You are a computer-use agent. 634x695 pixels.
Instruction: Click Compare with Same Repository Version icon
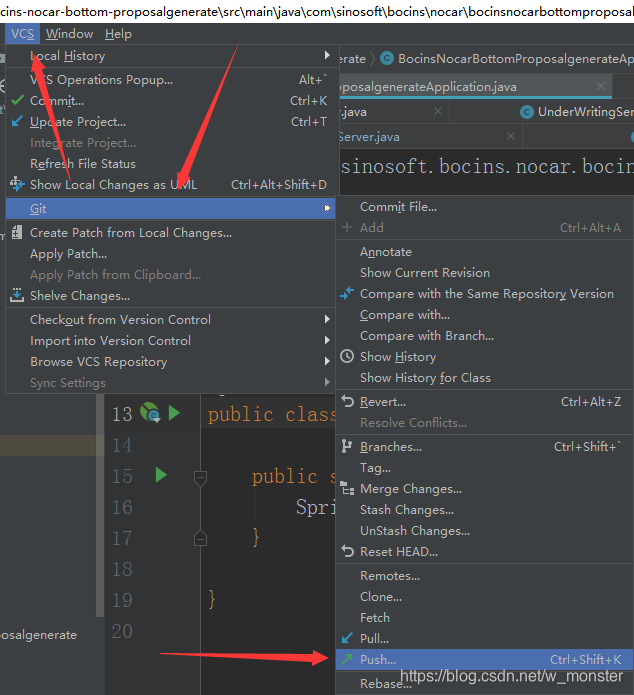pos(347,293)
